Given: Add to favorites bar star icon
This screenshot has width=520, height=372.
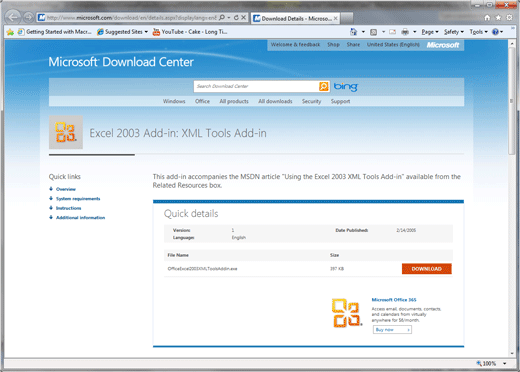Looking at the screenshot, I should tap(10, 32).
